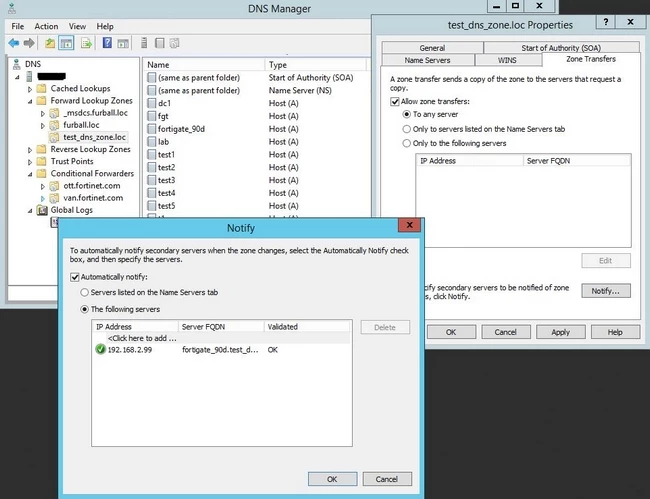Open the File menu

click(17, 27)
